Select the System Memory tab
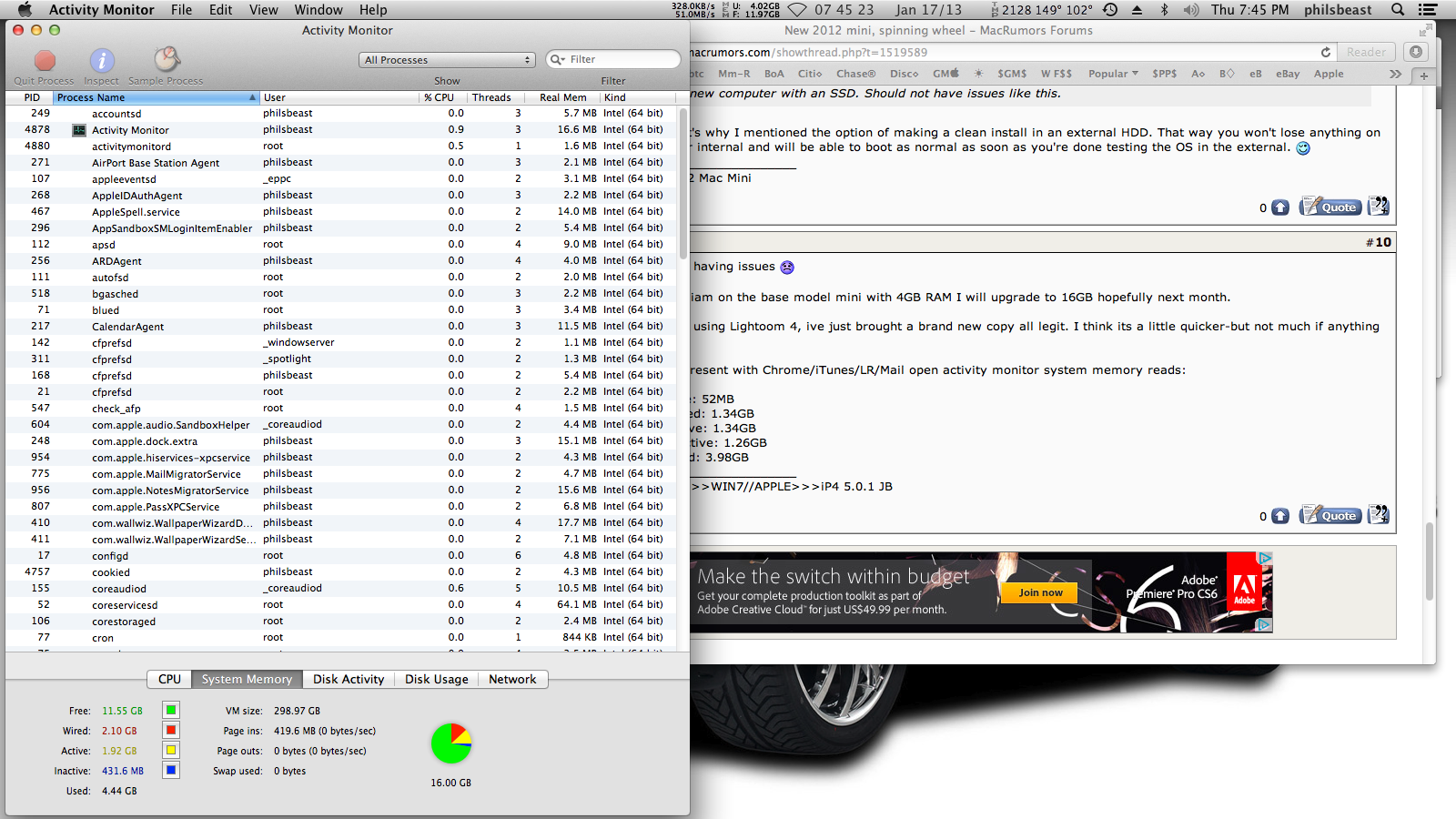Viewport: 1456px width, 819px height. [247, 680]
